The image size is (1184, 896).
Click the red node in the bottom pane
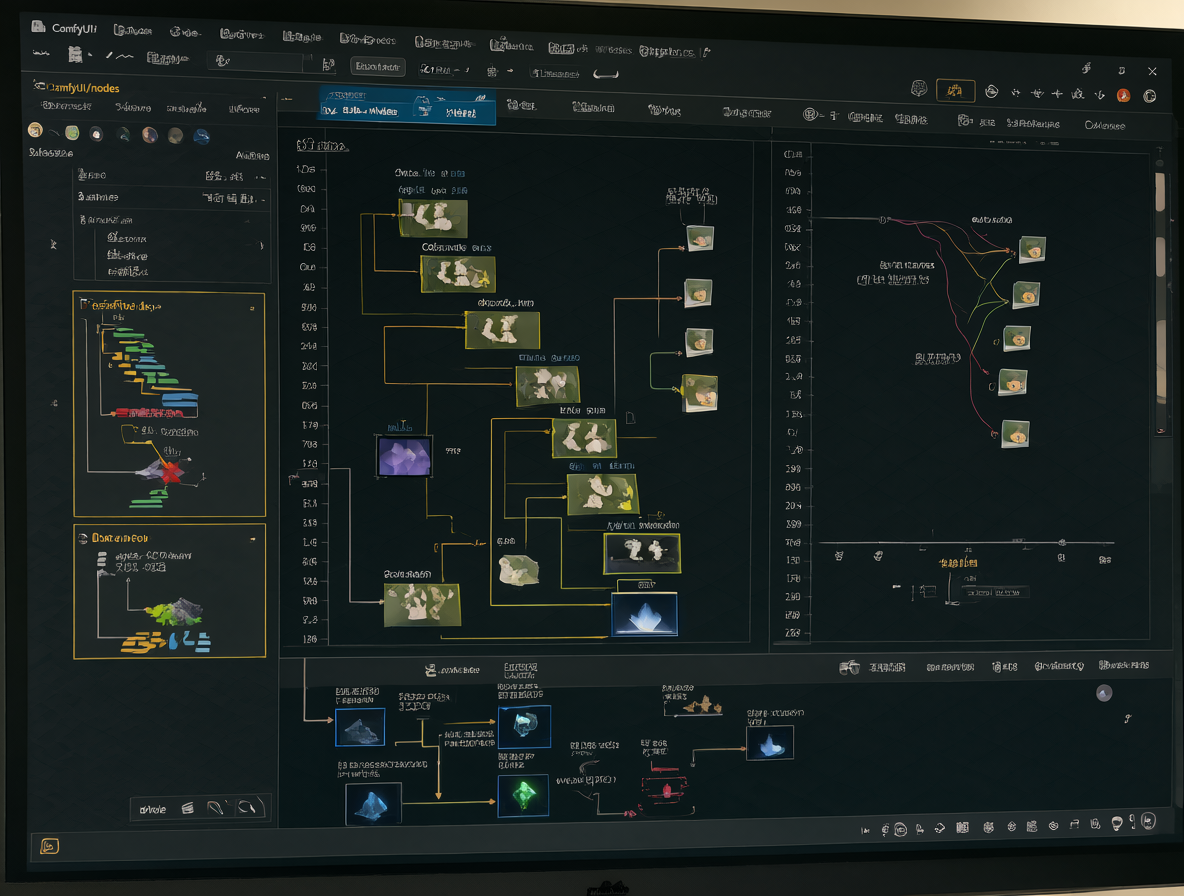(667, 790)
